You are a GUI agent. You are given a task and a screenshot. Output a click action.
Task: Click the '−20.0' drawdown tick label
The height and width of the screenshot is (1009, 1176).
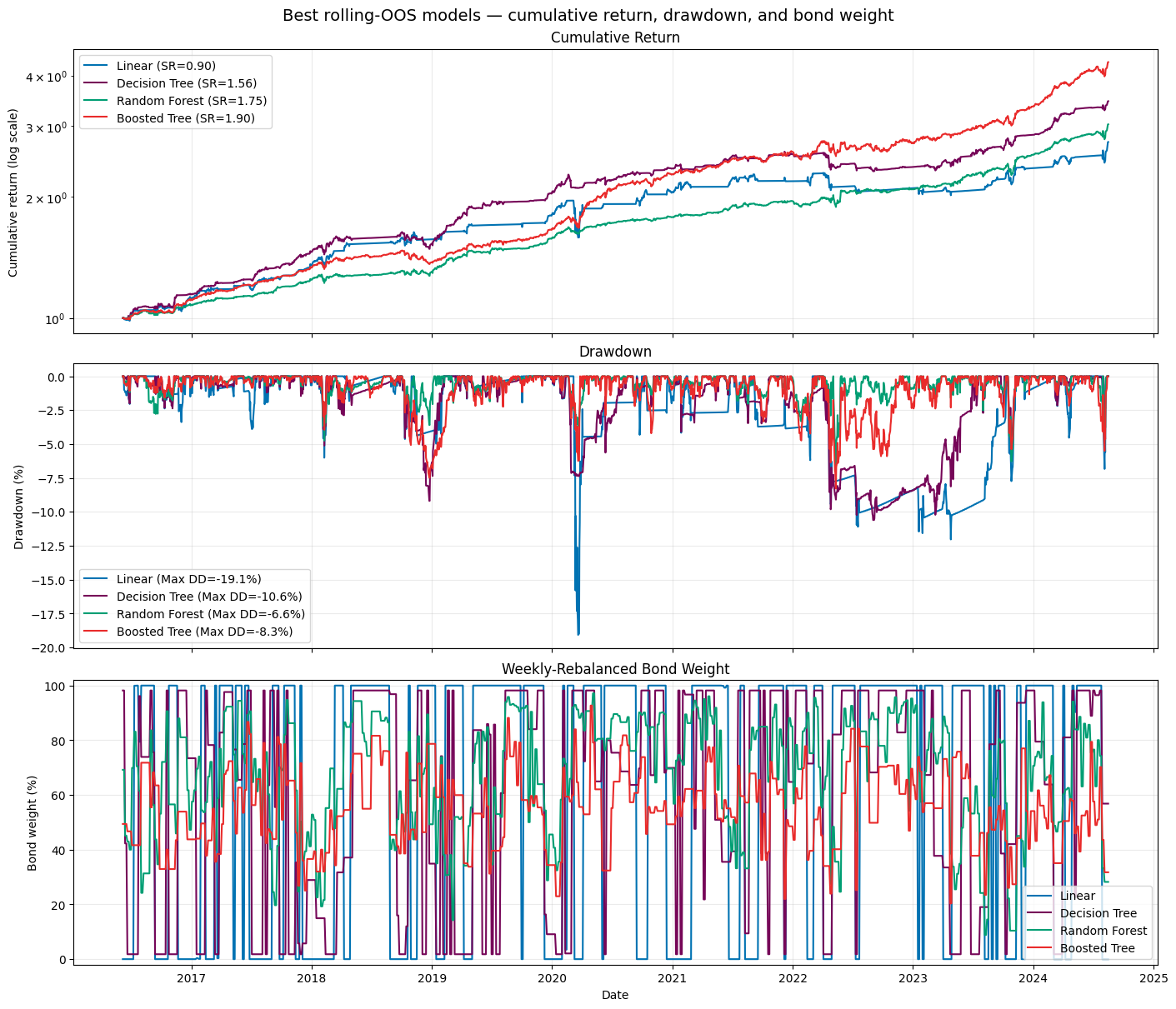pyautogui.click(x=49, y=648)
